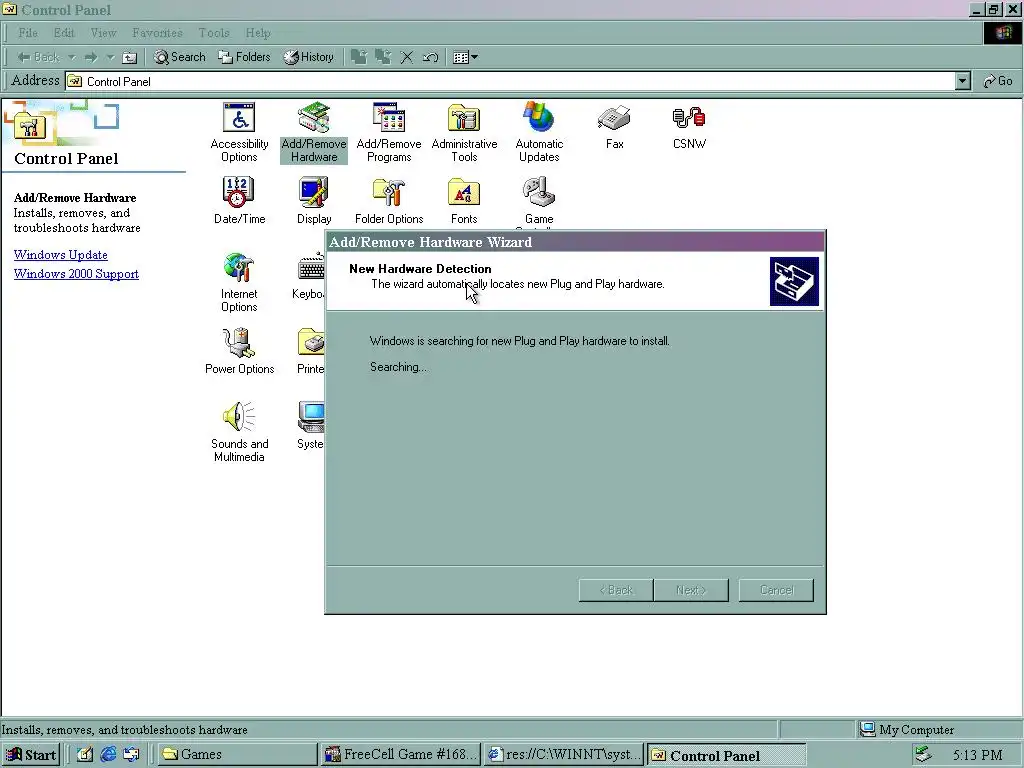
Task: Click the Folders toolbar button
Action: pos(244,57)
